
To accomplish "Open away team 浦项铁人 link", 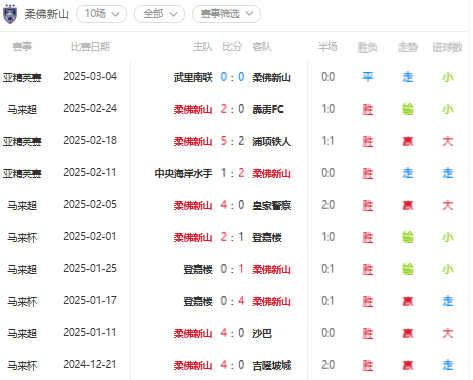I will coord(271,141).
